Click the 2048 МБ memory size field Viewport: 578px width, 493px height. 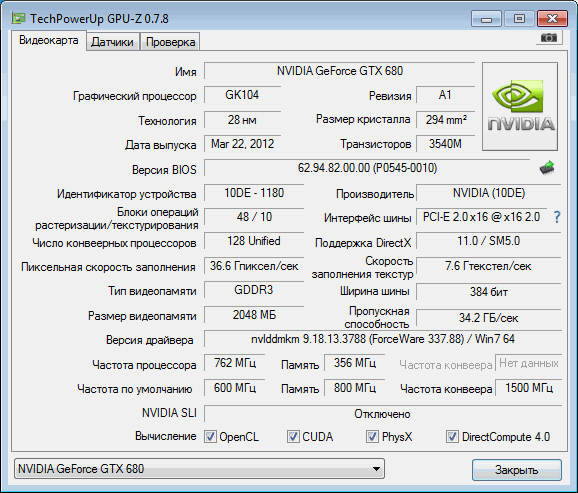click(254, 315)
